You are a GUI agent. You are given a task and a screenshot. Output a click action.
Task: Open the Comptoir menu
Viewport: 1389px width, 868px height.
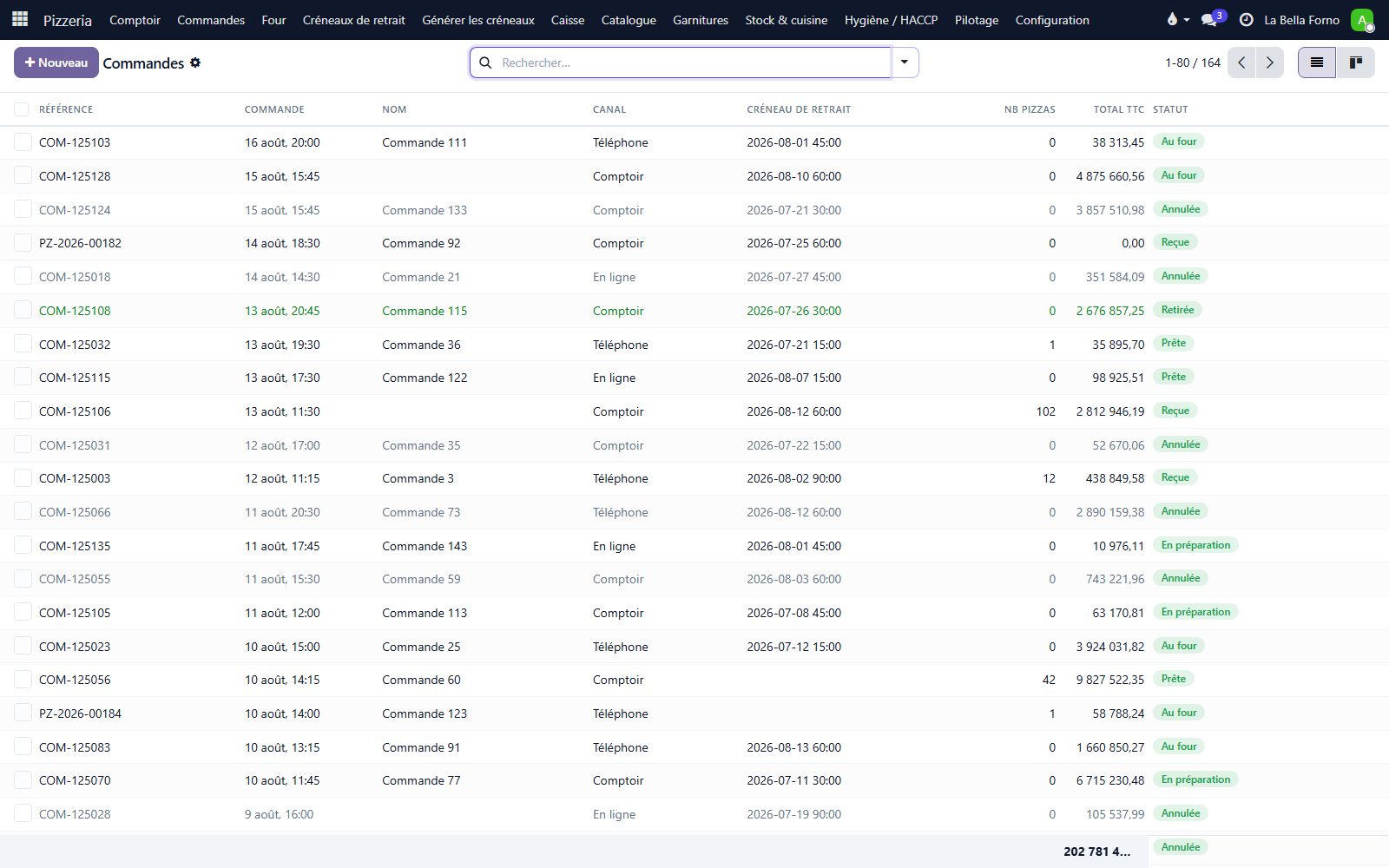(x=135, y=20)
